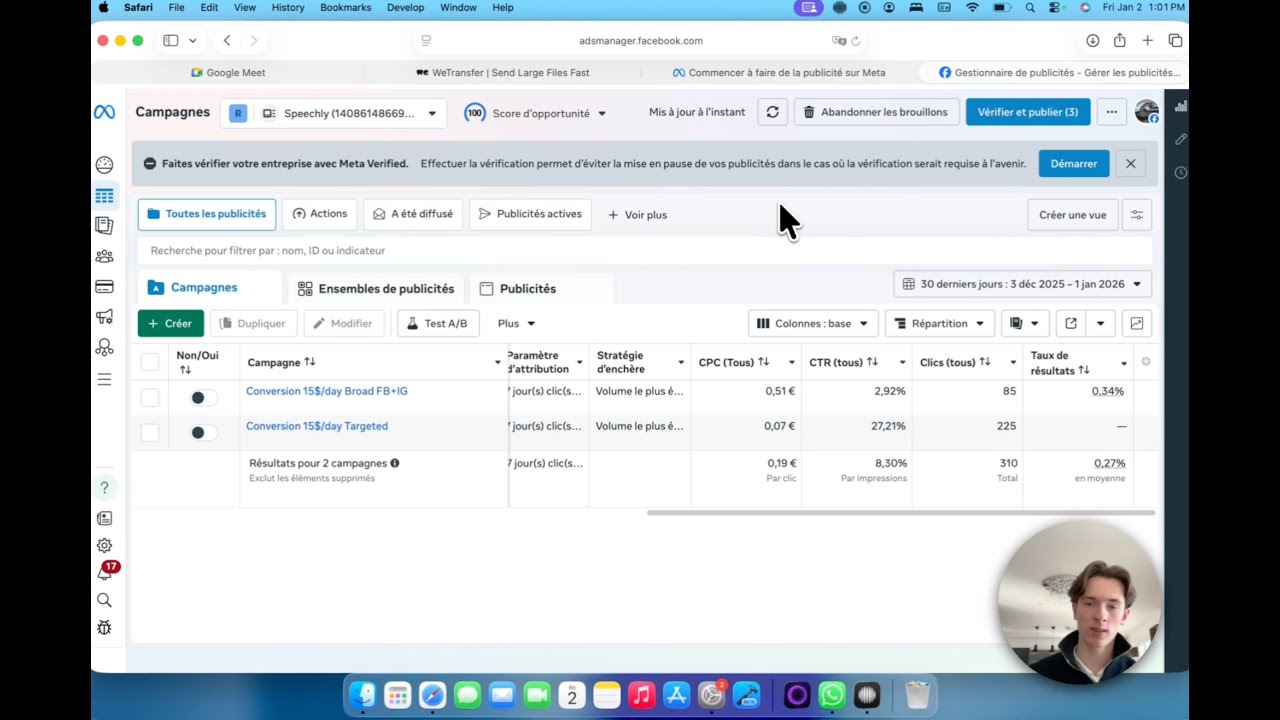Open the Speechly ad account dropdown
The width and height of the screenshot is (1280, 720).
pos(335,113)
